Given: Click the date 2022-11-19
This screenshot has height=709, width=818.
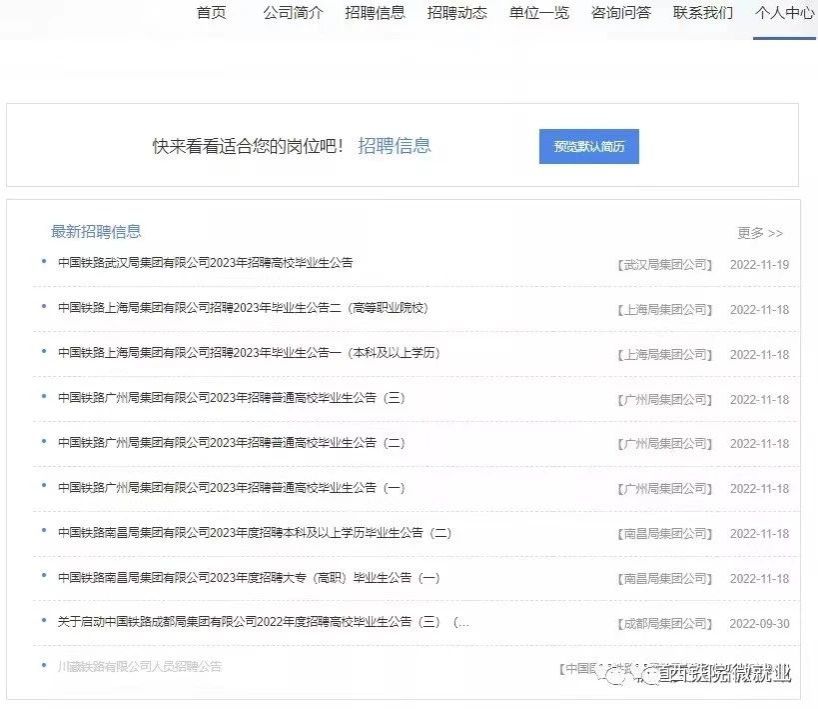Looking at the screenshot, I should pos(760,265).
